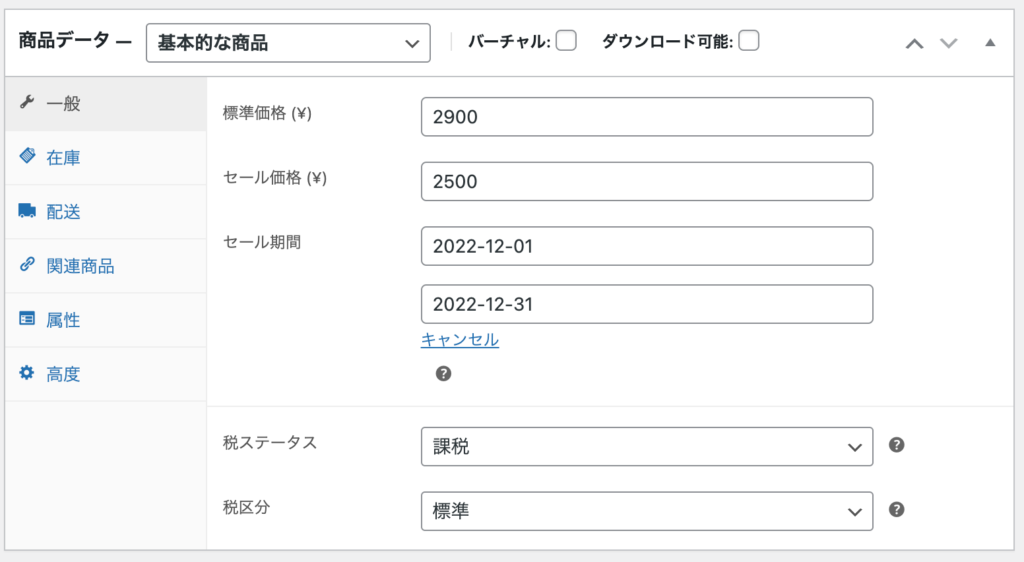Click the wrench icon for 一般 tab

pos(27,102)
